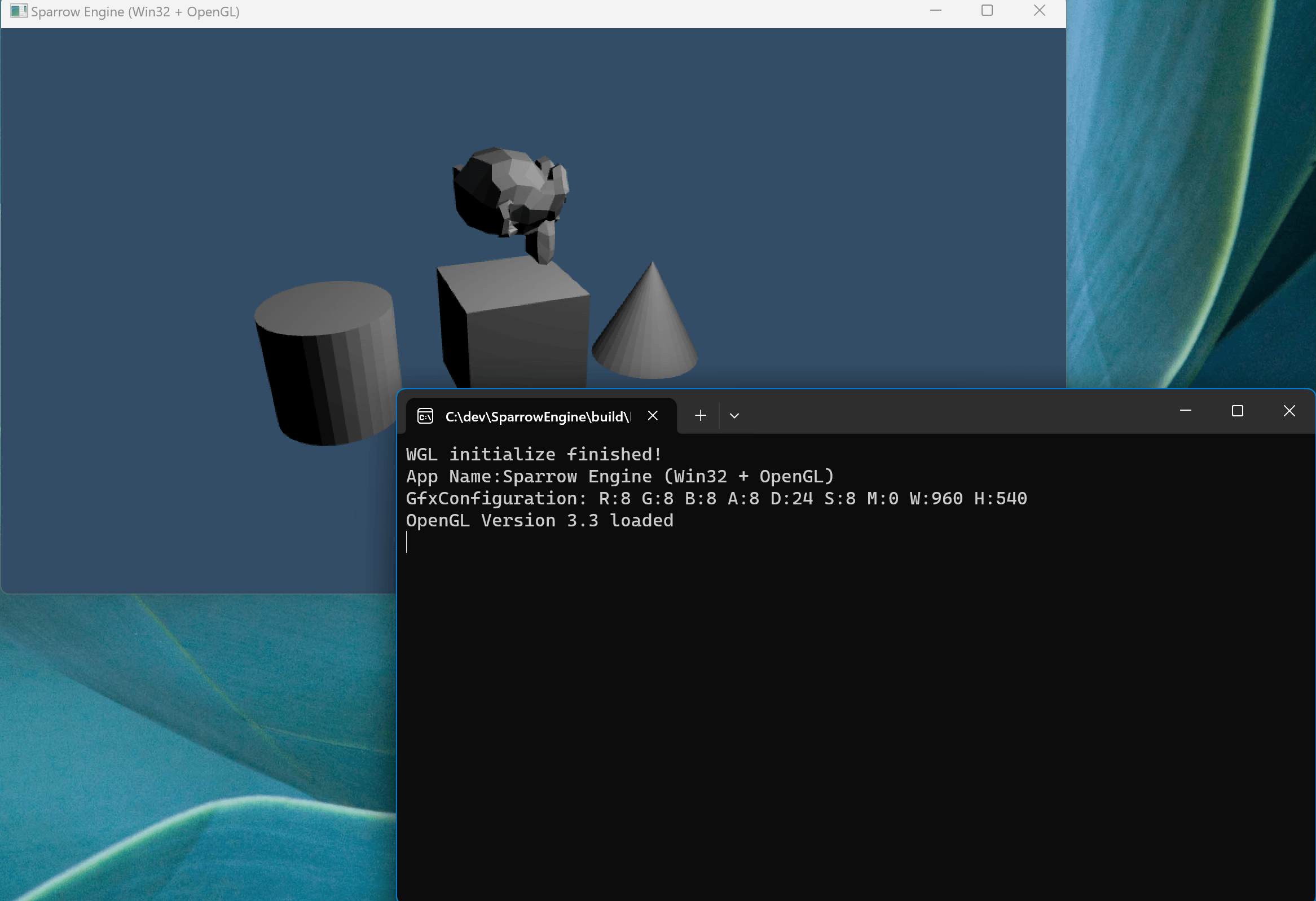The image size is (1316, 901).
Task: Close the Sparrow Engine window
Action: [x=1039, y=11]
